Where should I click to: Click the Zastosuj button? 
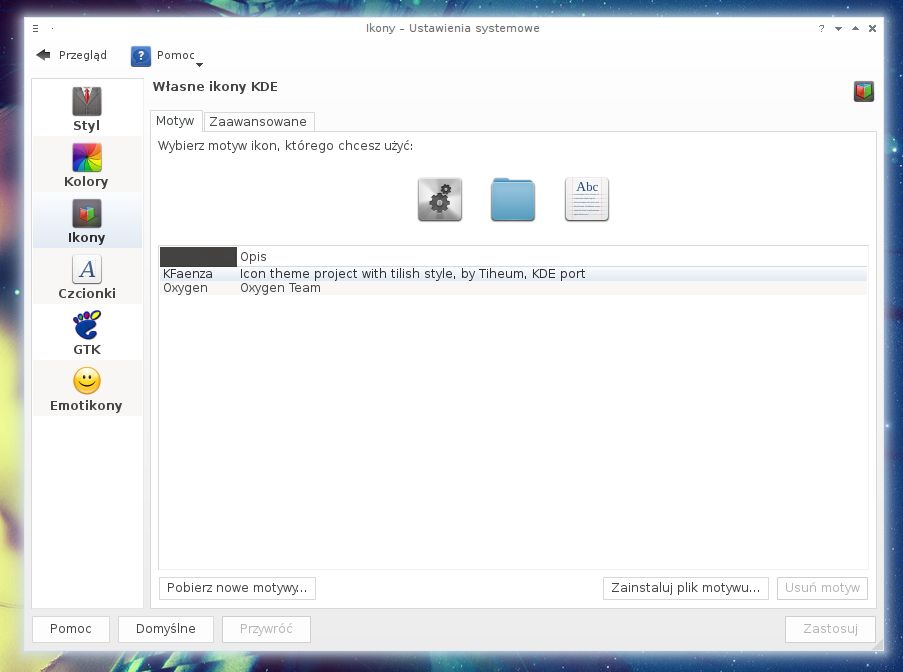(830, 629)
